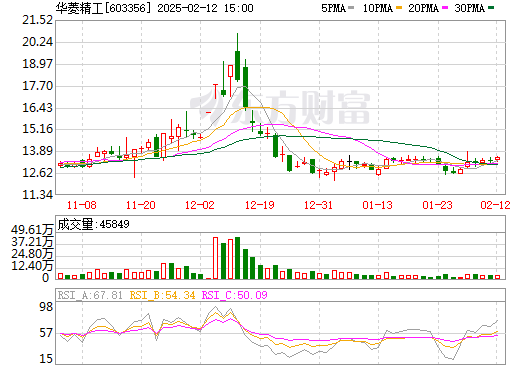The image size is (520, 365).
Task: Click the 16.43 price axis label
Action: coord(37,108)
